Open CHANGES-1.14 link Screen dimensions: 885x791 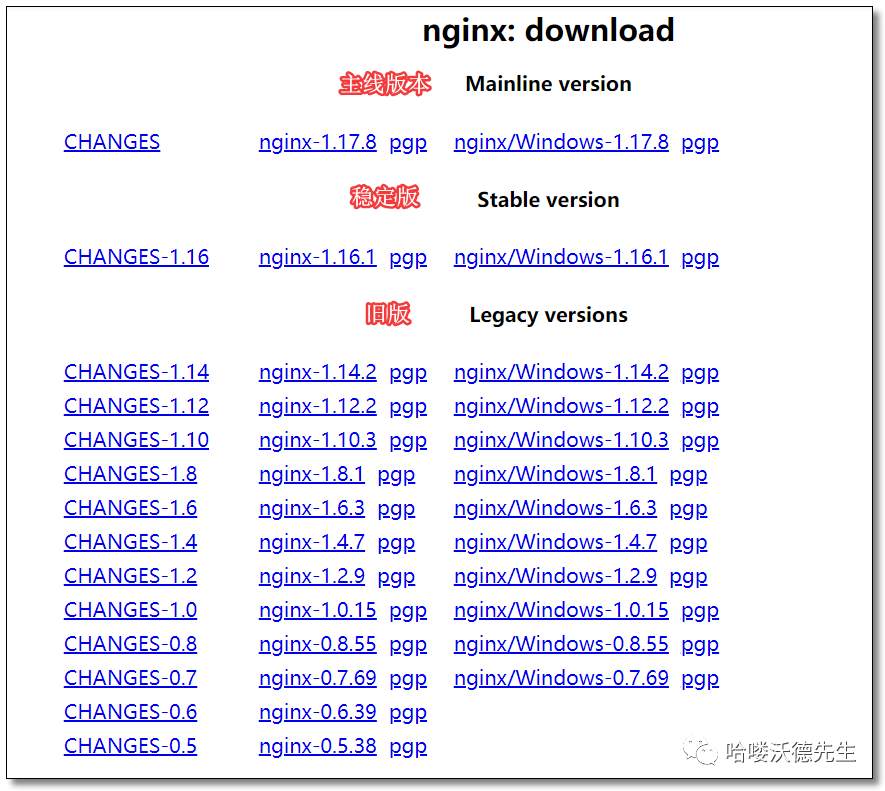coord(136,372)
